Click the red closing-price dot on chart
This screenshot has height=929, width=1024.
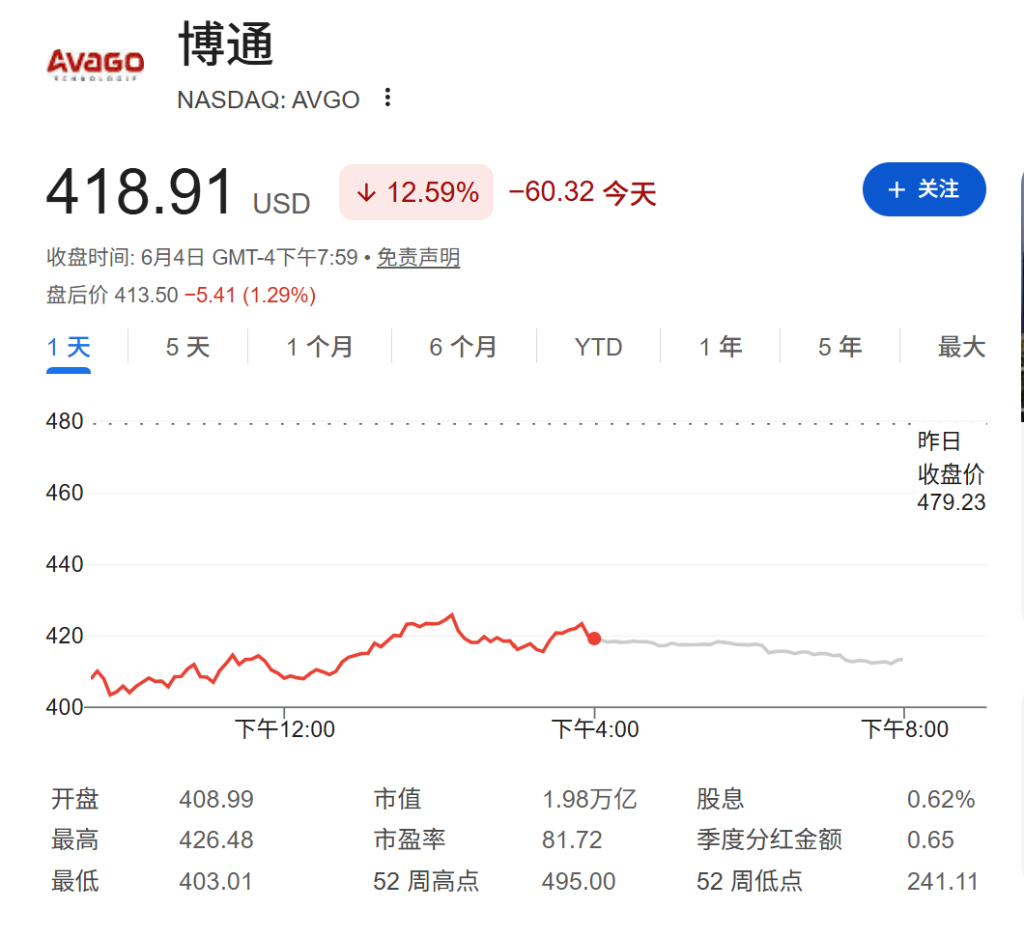tap(594, 638)
